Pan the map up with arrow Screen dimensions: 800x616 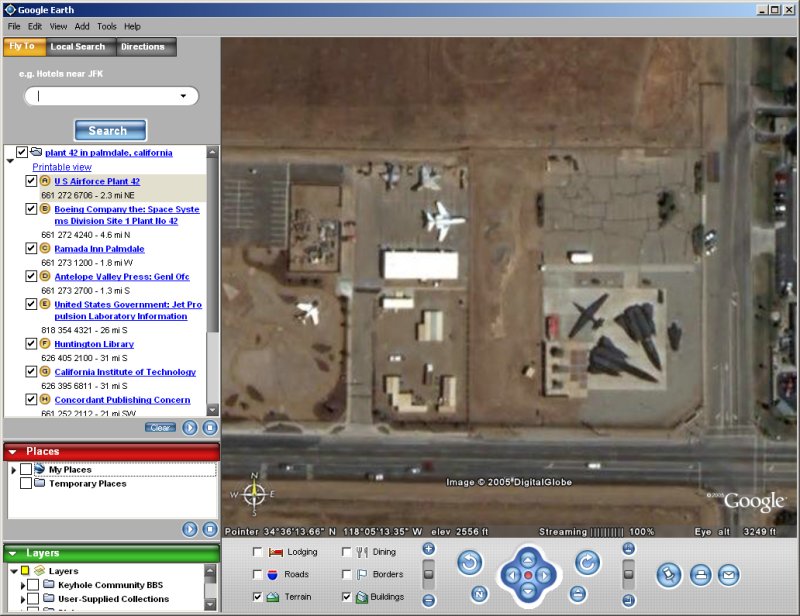528,558
